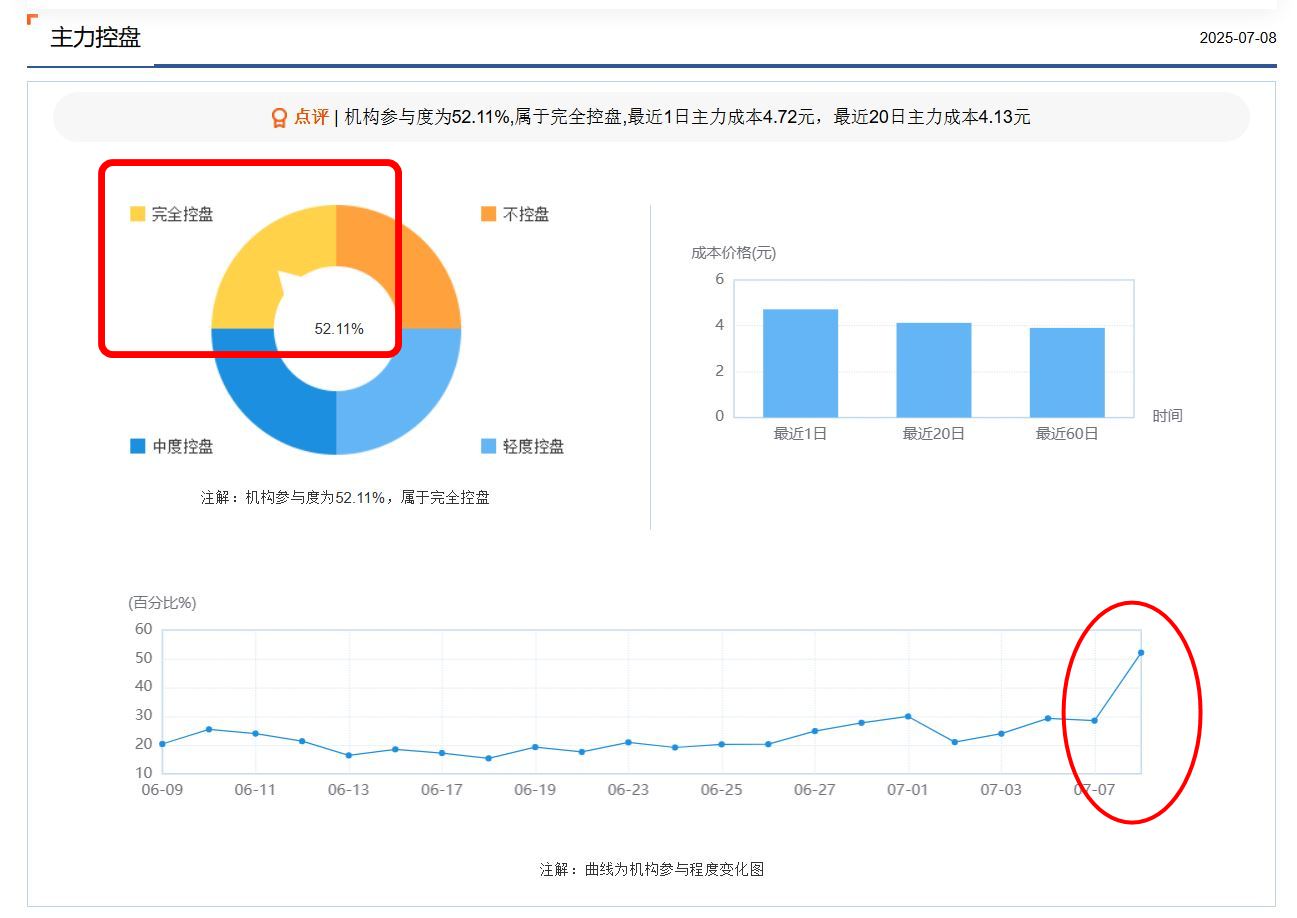Click the 06-11 x-axis date label
The height and width of the screenshot is (918, 1297).
255,789
